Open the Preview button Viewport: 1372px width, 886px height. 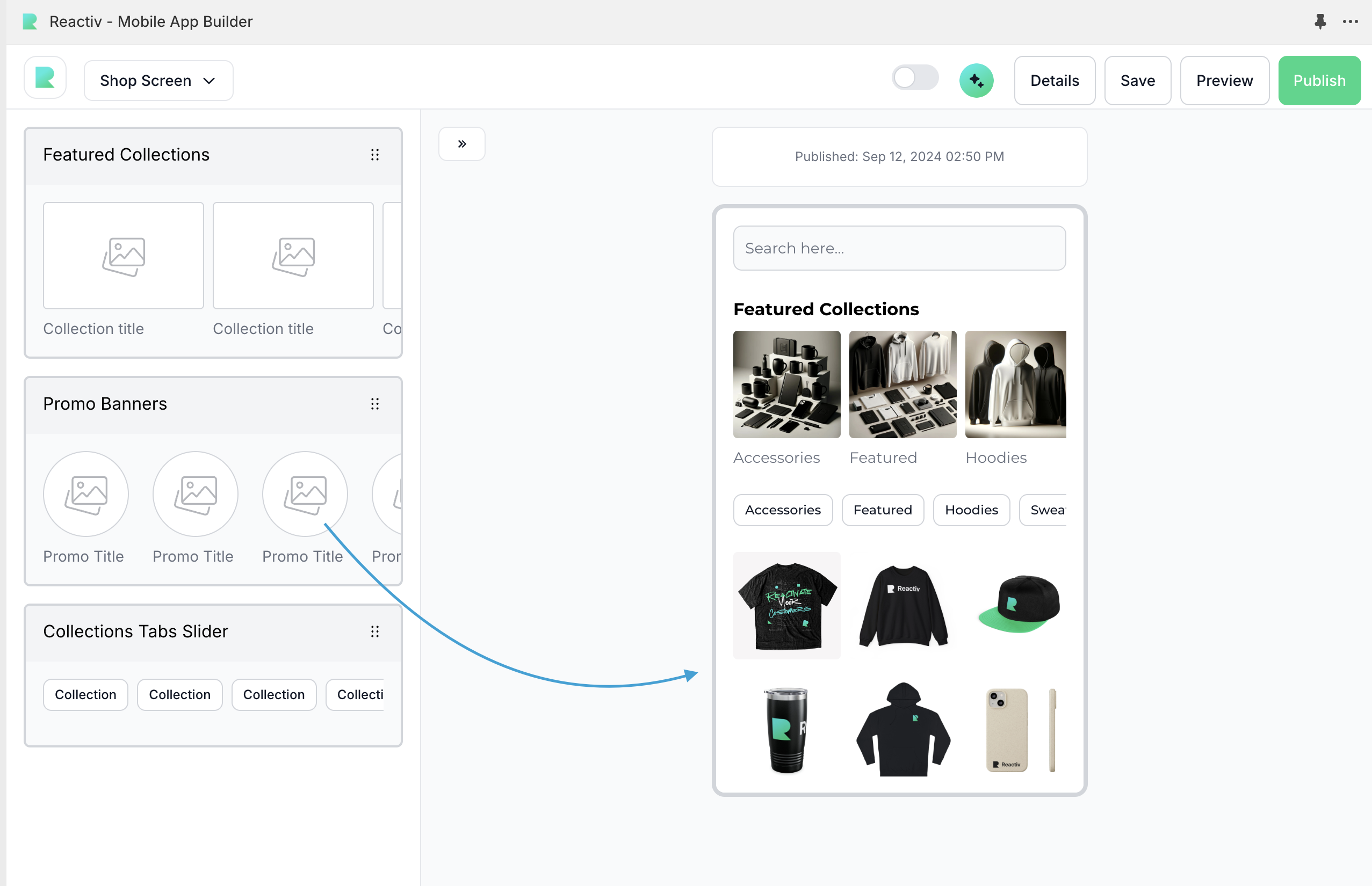[x=1224, y=81]
